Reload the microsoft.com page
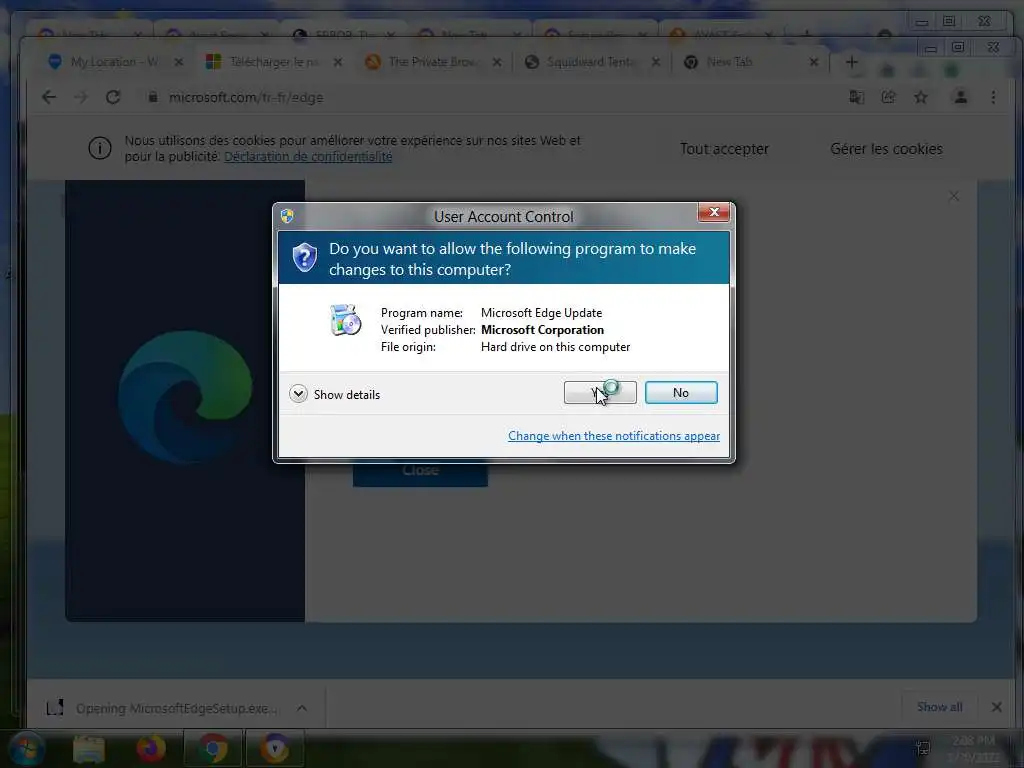1024x768 pixels. tap(113, 97)
